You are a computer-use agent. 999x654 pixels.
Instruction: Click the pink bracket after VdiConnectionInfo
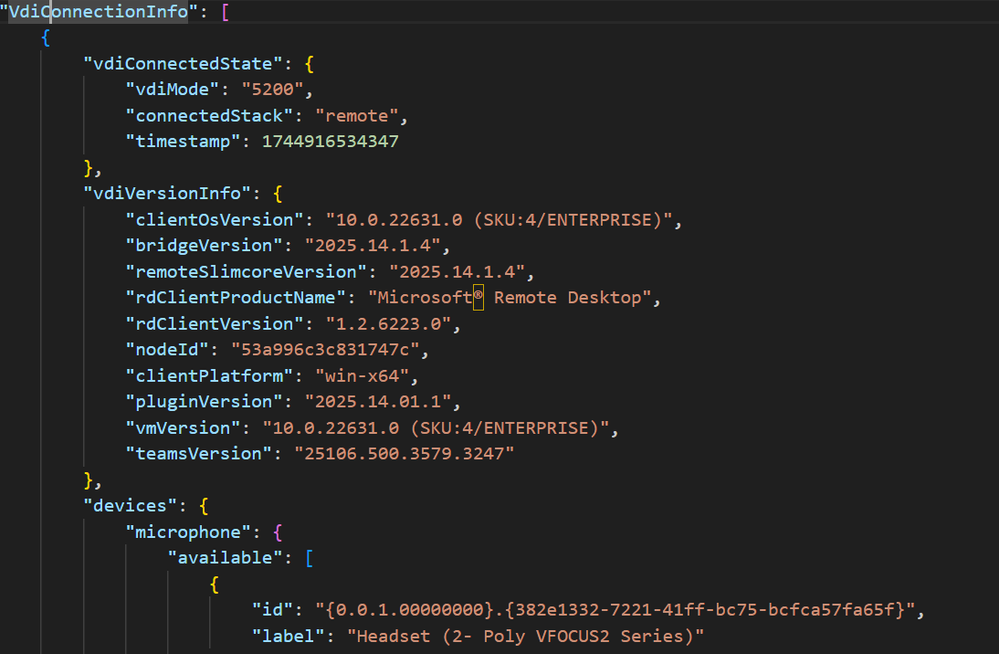click(225, 12)
